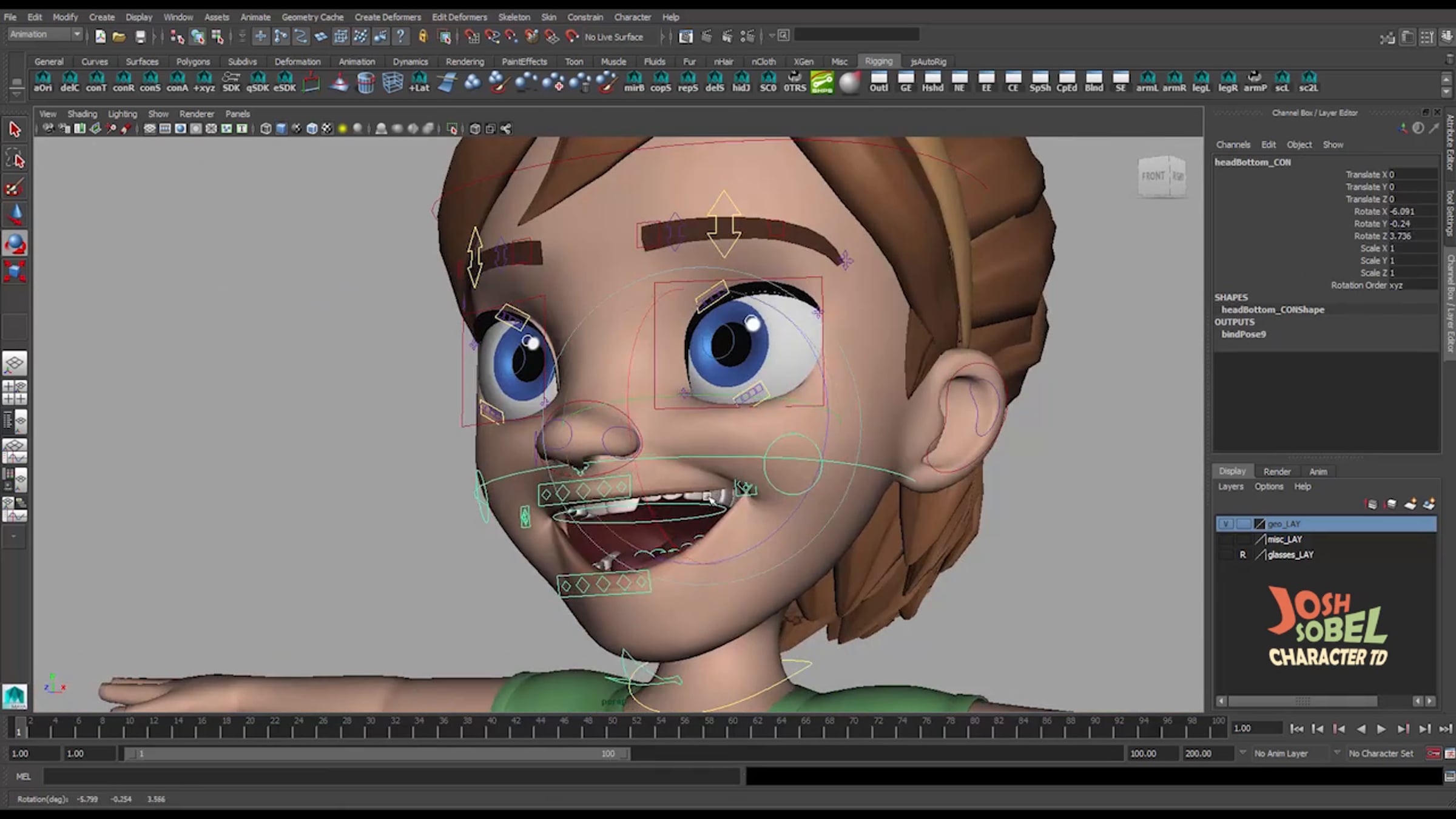Screen dimensions: 1456x819
Task: Toggle visibility box of glasses_LAY
Action: click(x=1225, y=554)
